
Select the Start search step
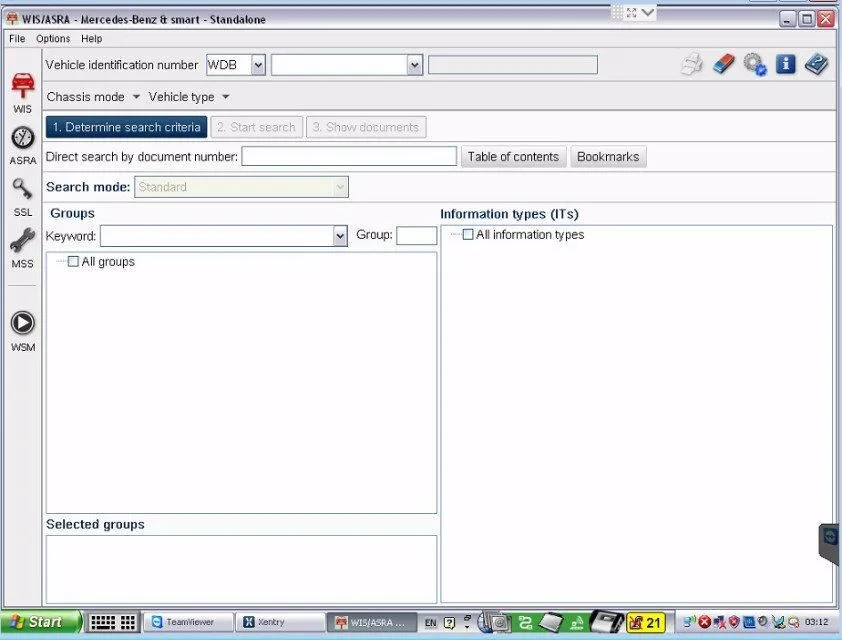point(257,127)
